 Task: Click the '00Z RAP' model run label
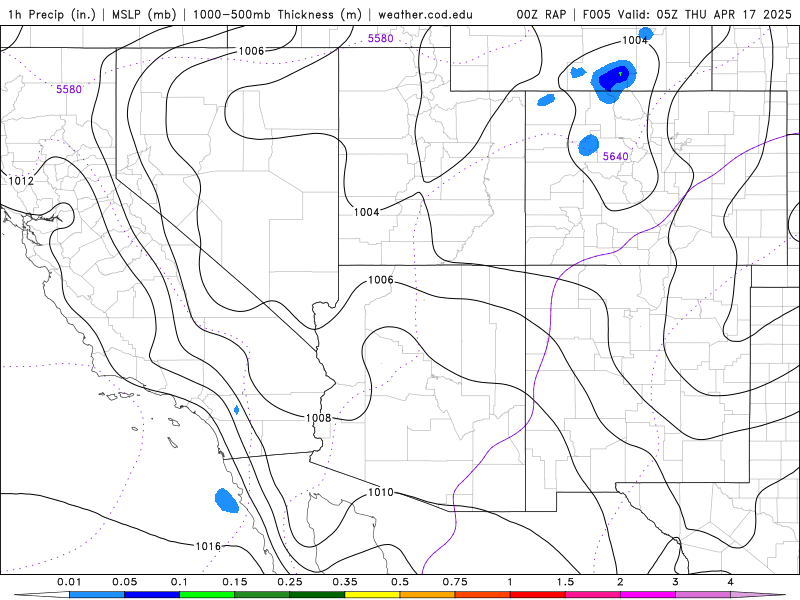[541, 14]
